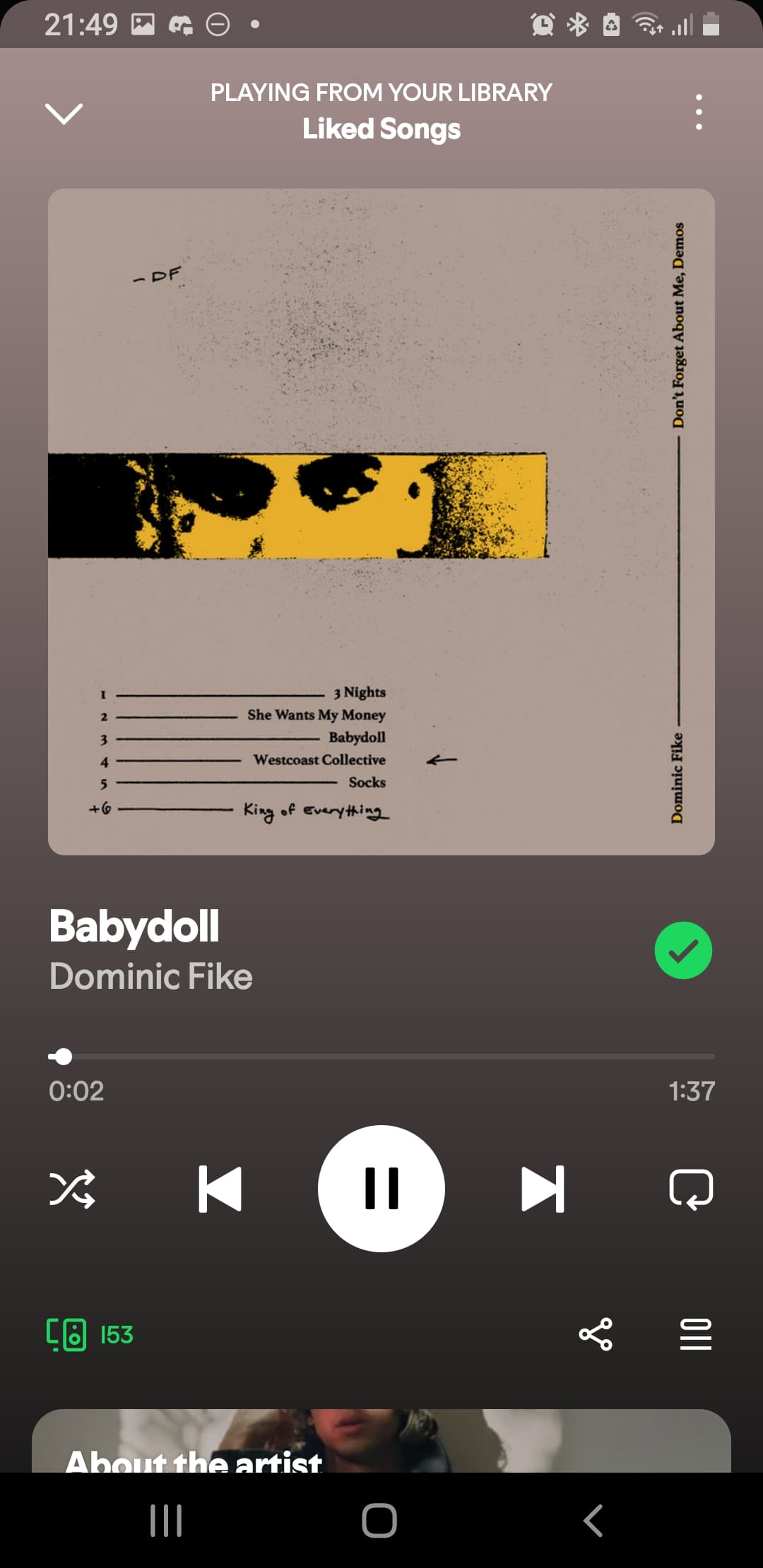763x1568 pixels.
Task: Open Liked Songs playlist title
Action: point(381,129)
